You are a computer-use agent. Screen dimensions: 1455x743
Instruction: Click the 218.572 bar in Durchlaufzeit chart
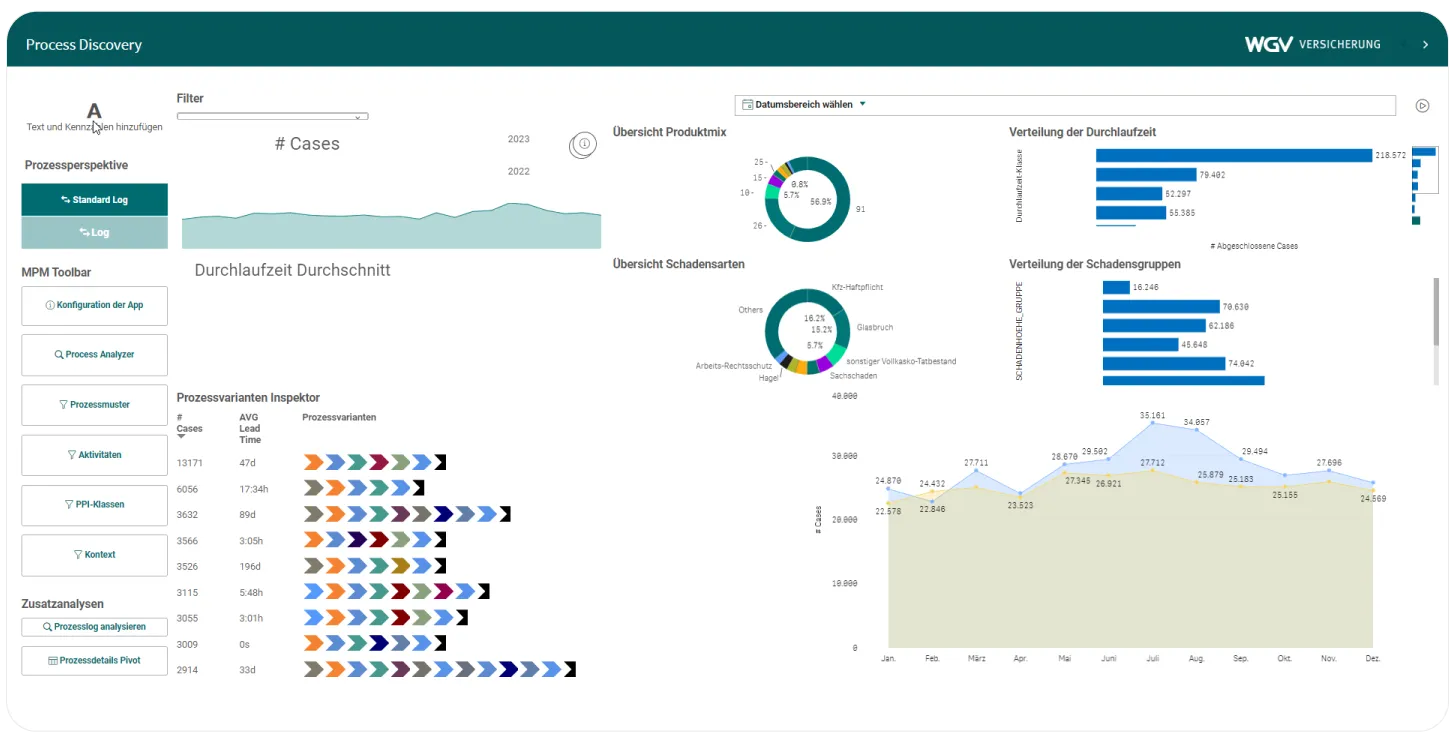pos(1234,155)
